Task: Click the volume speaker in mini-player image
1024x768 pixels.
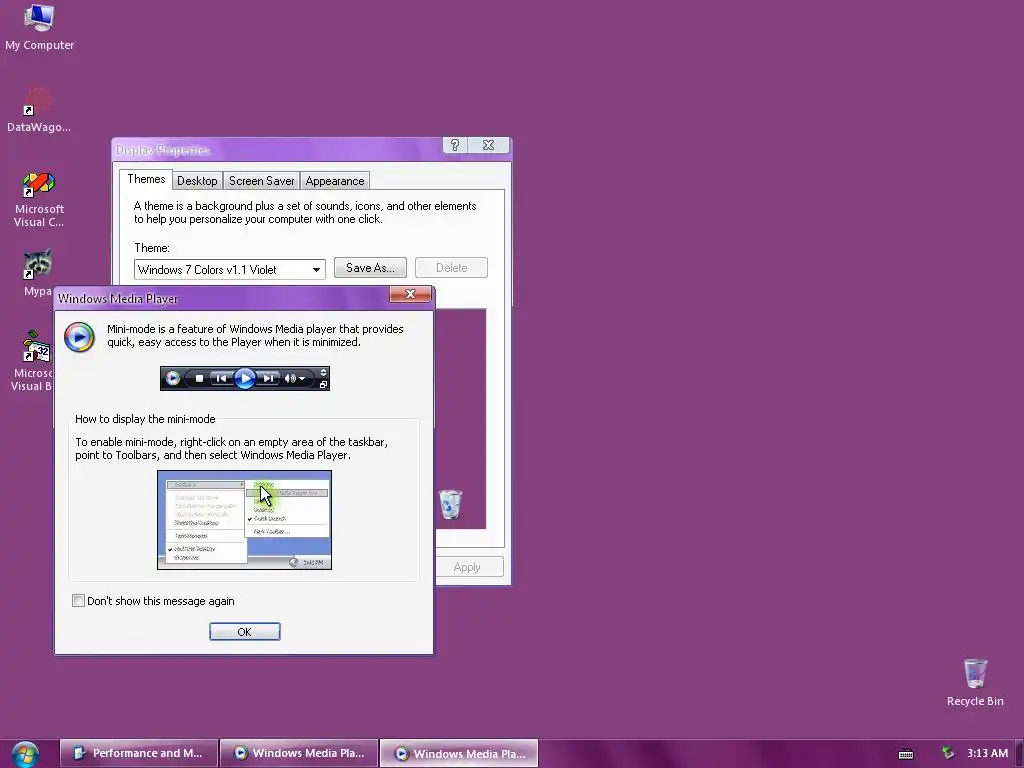Action: (x=291, y=378)
